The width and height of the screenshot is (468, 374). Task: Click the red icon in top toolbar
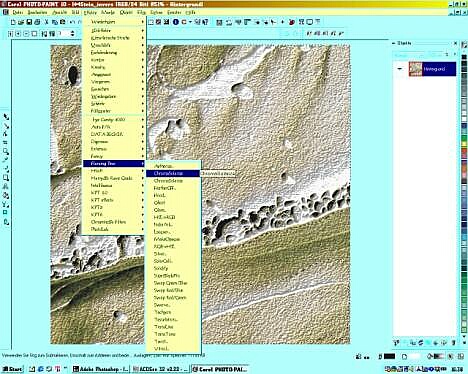[x=292, y=22]
